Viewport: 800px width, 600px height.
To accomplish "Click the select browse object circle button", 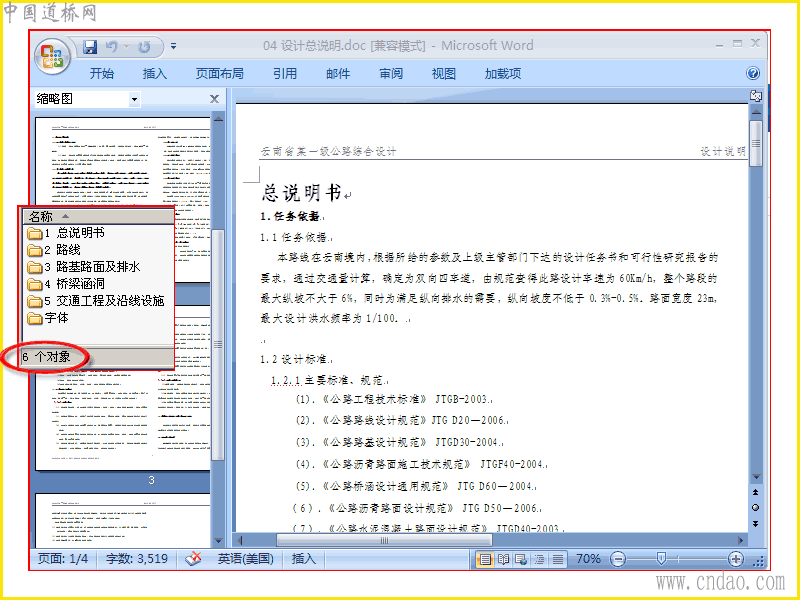I will tap(756, 508).
